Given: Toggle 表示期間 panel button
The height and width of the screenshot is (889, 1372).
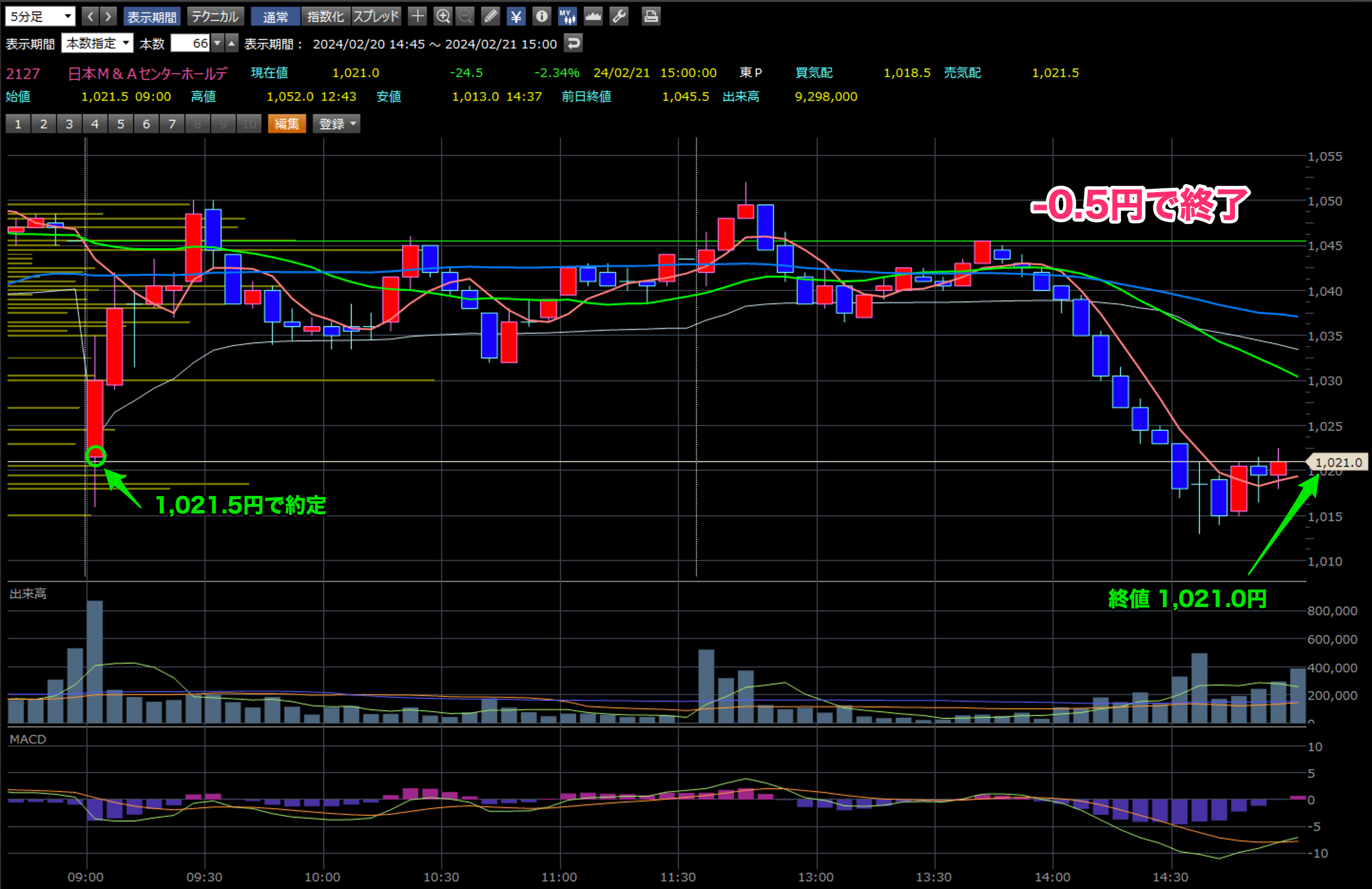Looking at the screenshot, I should (x=152, y=16).
